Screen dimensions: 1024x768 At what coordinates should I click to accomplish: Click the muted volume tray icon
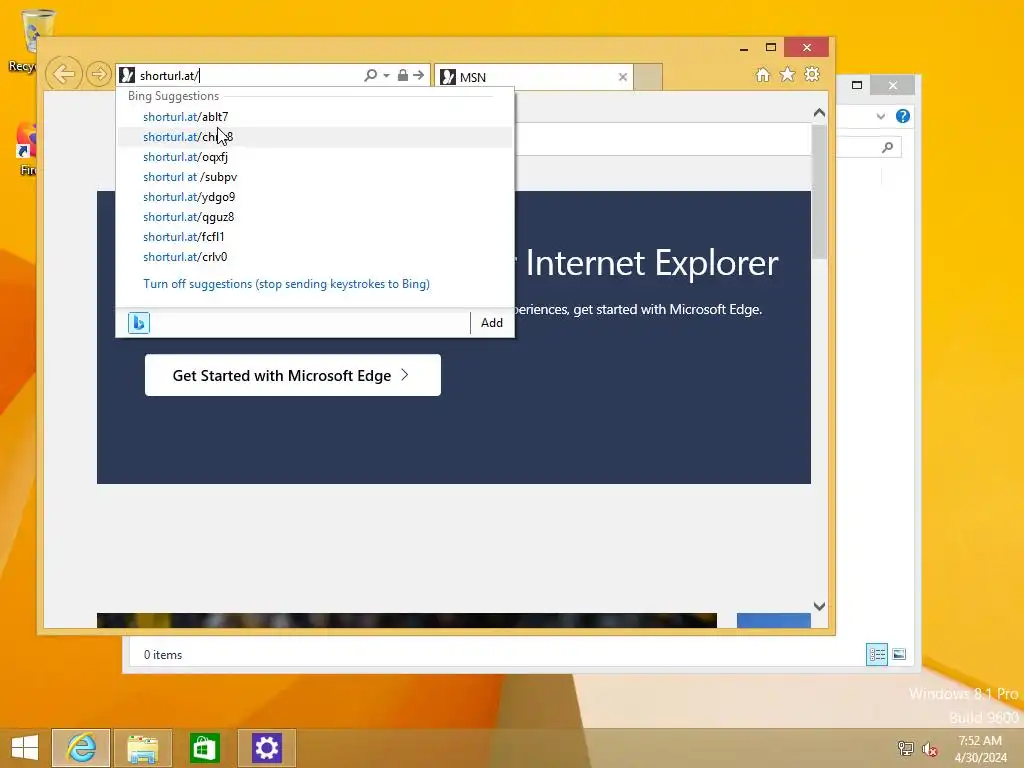click(930, 748)
